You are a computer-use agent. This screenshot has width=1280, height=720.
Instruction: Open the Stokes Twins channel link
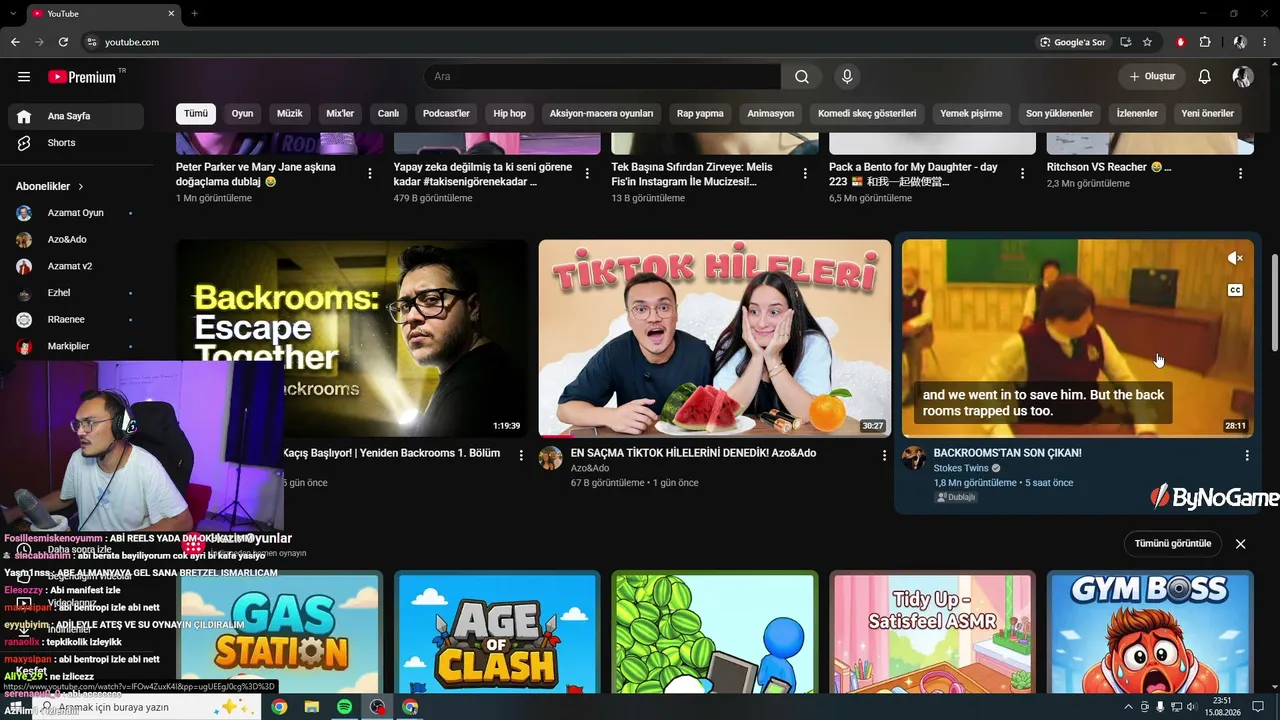[961, 468]
